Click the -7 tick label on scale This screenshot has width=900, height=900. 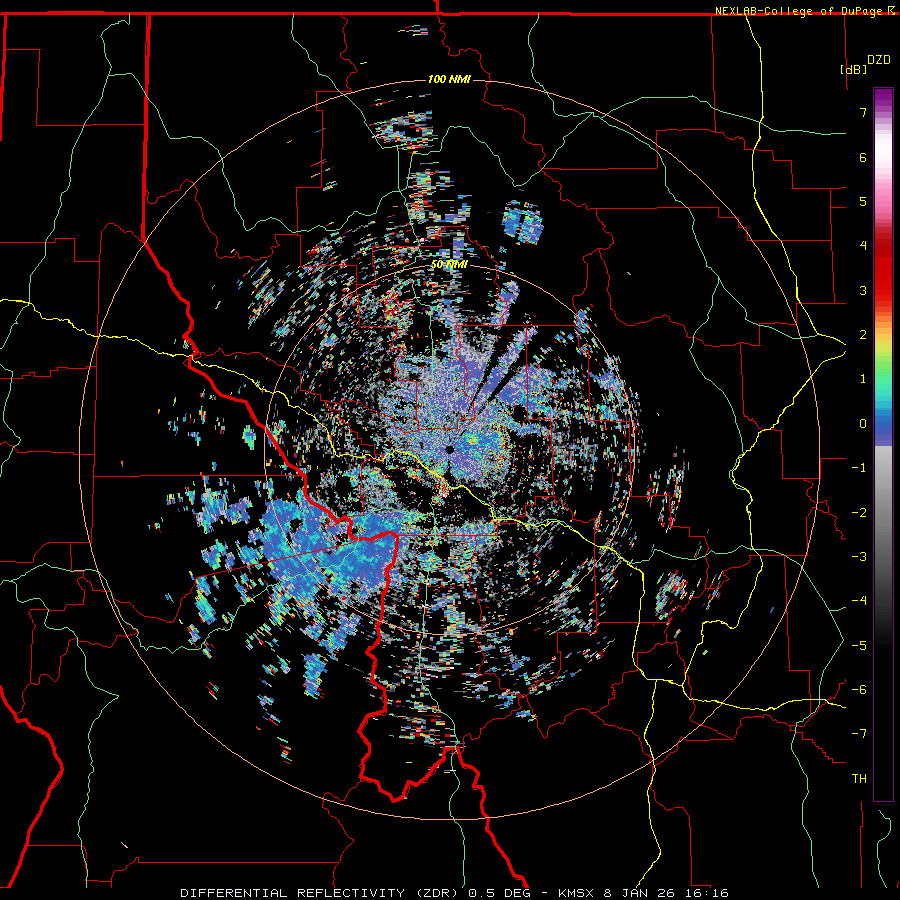pos(859,734)
